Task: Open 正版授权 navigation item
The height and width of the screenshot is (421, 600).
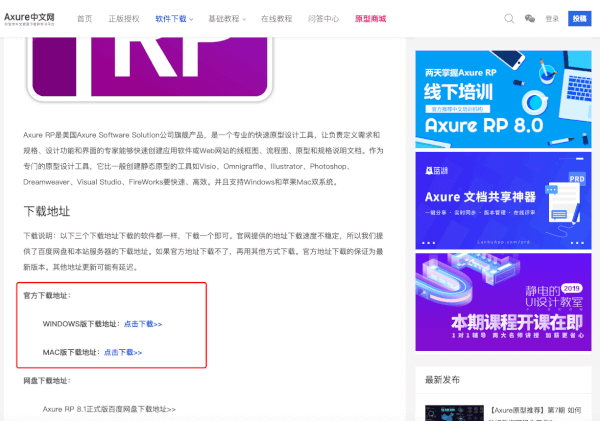Action: [x=124, y=19]
